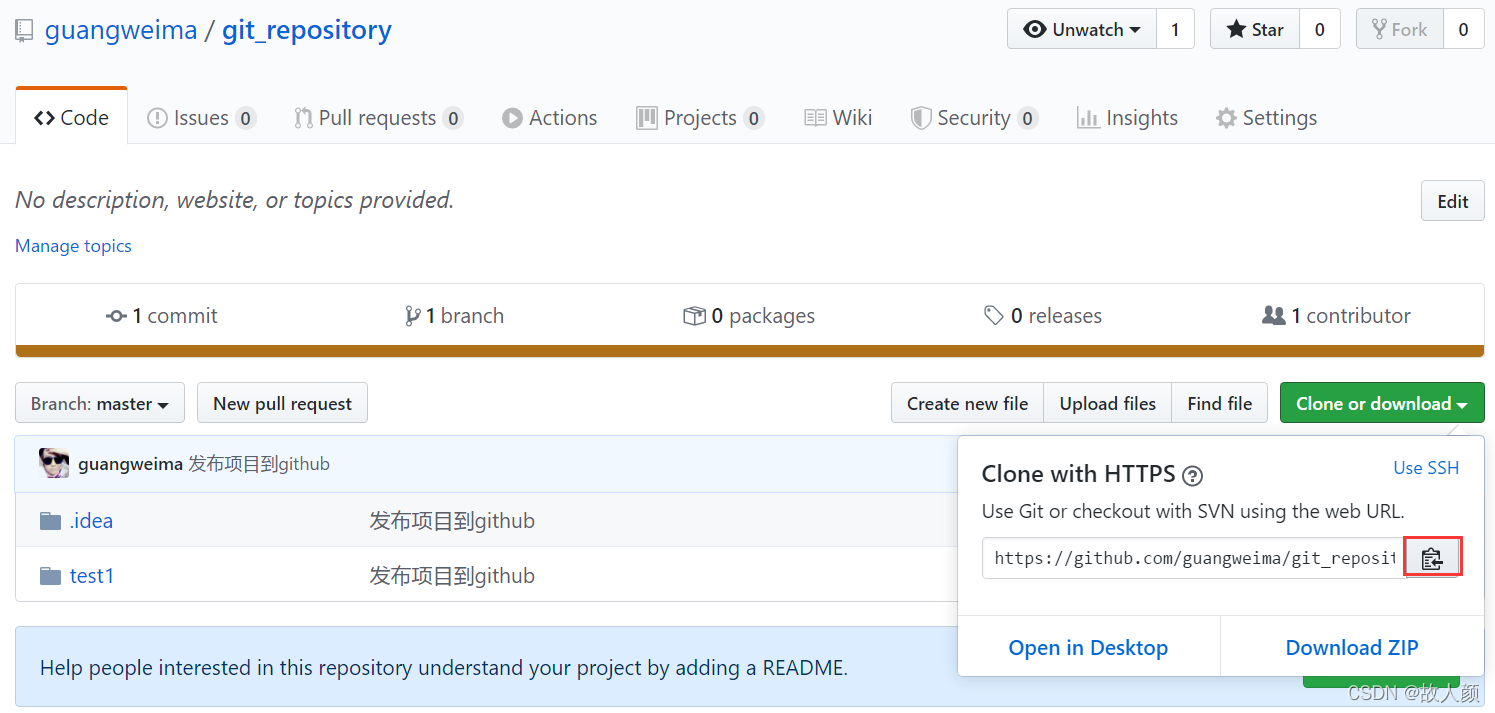The image size is (1495, 713).
Task: Open the 0 packages link
Action: tap(749, 316)
